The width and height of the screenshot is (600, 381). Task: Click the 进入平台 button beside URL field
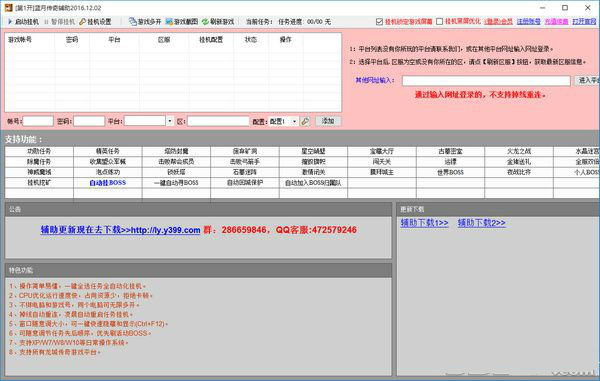point(587,80)
